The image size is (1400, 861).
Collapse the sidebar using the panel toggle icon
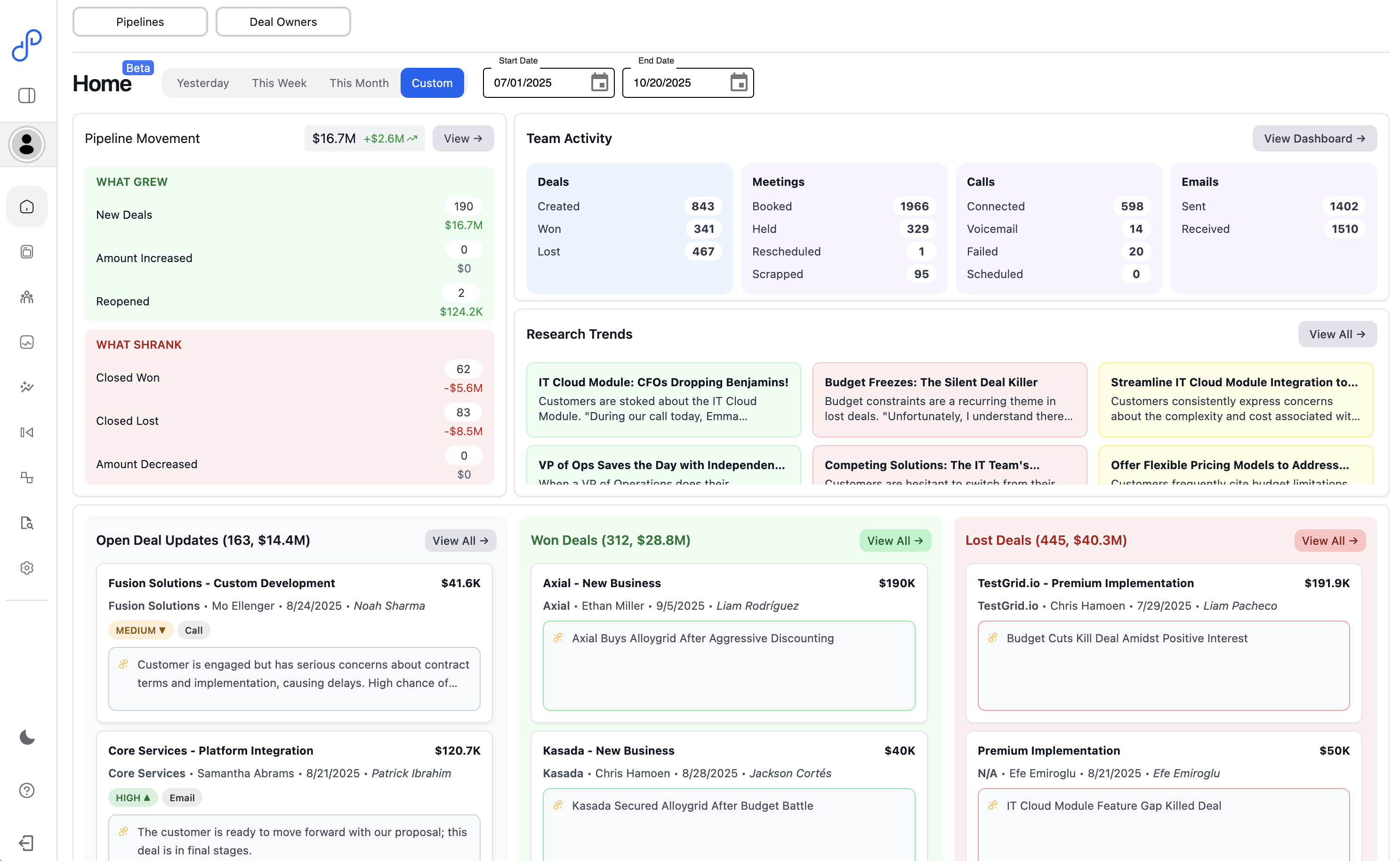point(26,96)
